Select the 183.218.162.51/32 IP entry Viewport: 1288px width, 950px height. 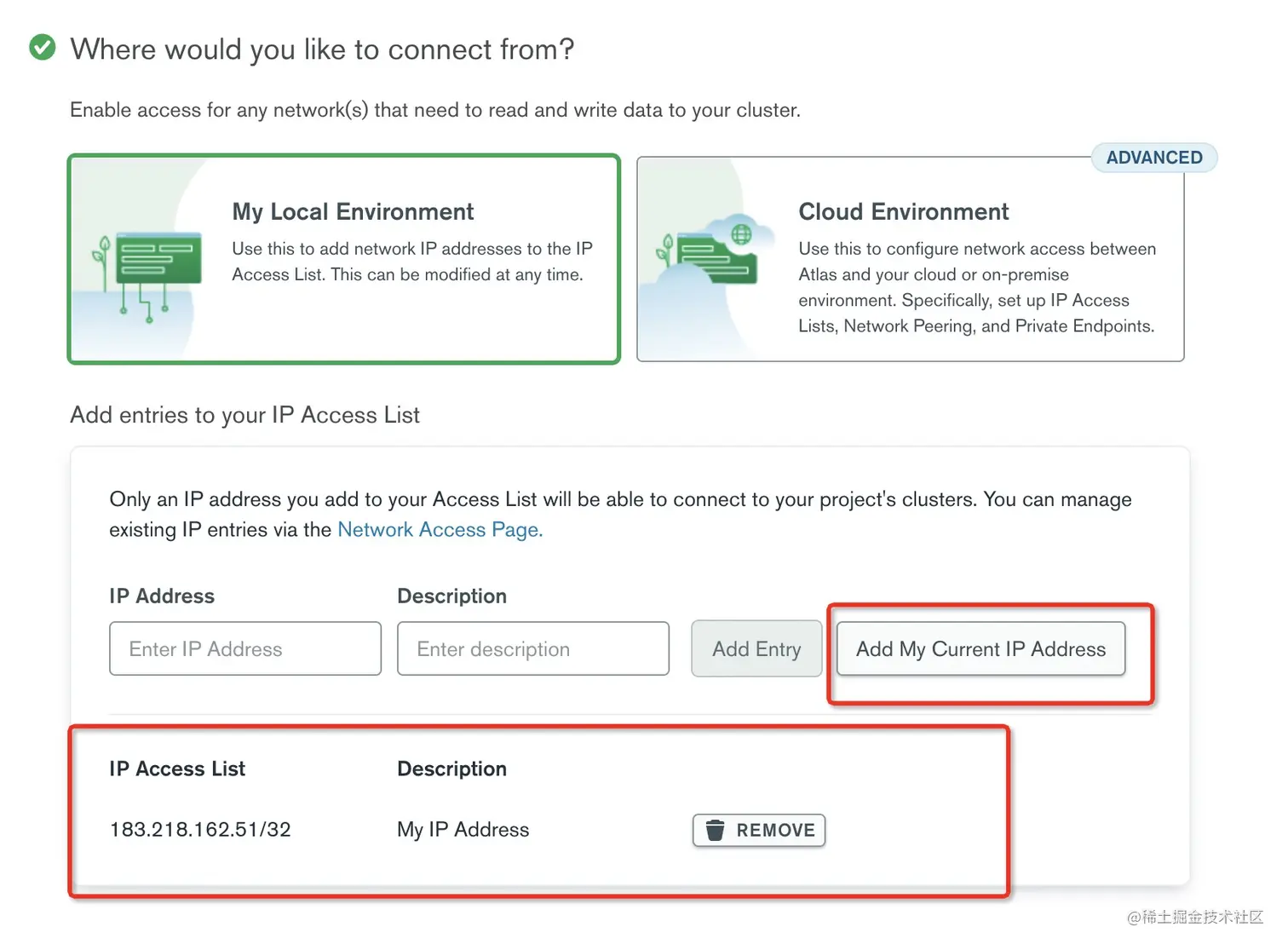[x=200, y=830]
